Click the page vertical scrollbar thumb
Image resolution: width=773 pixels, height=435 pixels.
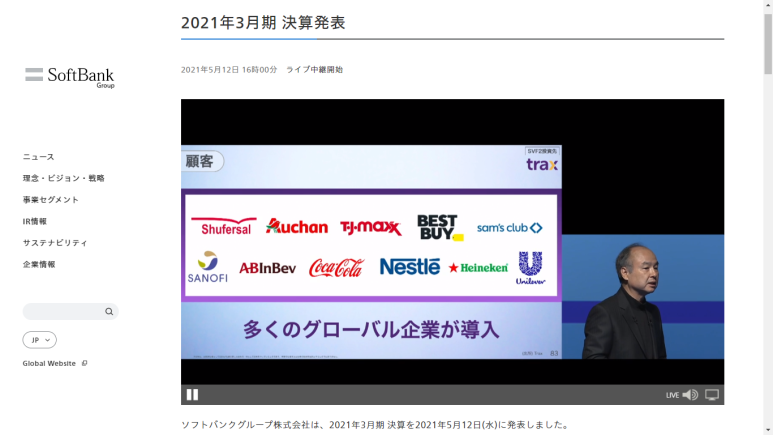[768, 43]
